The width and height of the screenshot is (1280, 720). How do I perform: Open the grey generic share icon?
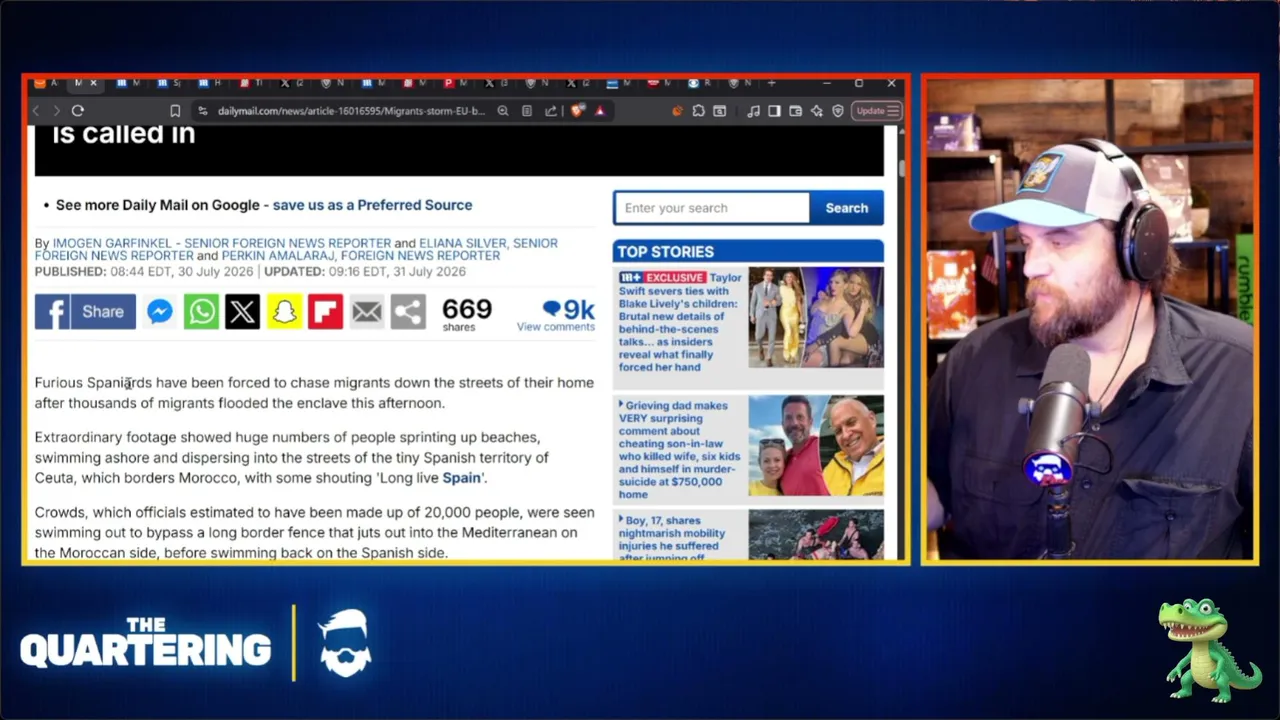coord(408,312)
